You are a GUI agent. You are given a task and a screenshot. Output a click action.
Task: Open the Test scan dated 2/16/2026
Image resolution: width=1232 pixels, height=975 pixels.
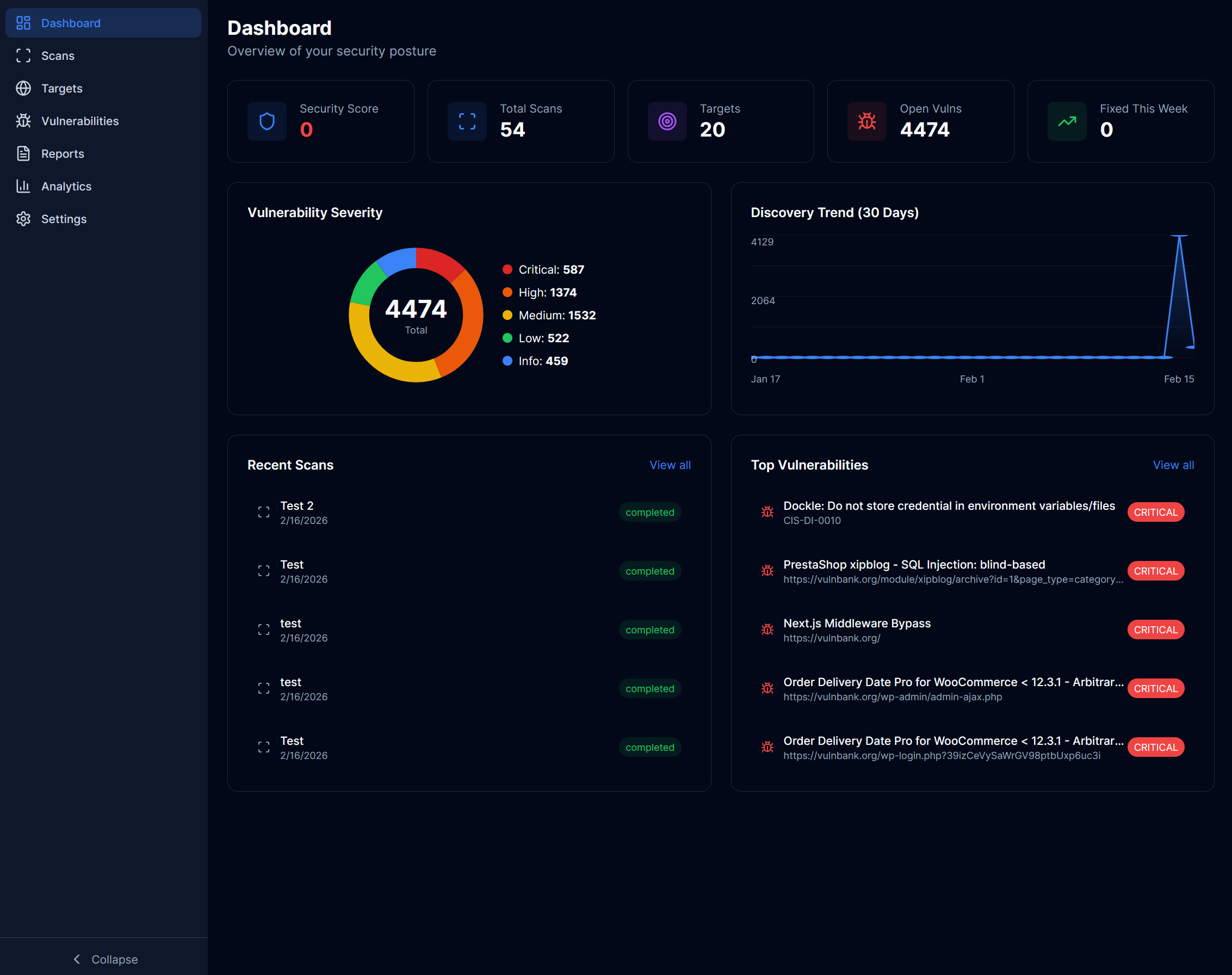(x=292, y=571)
